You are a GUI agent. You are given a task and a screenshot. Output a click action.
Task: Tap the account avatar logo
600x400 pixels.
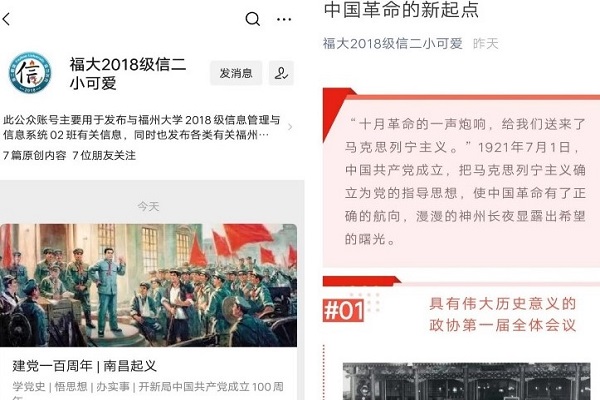click(x=30, y=73)
